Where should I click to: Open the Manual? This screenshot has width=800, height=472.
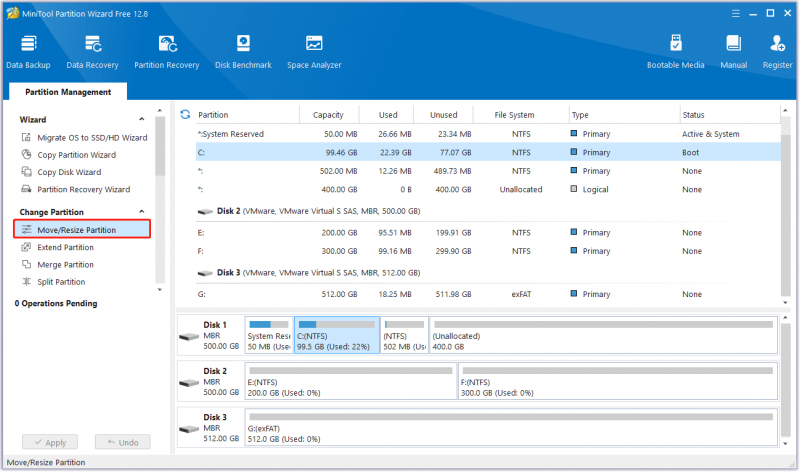tap(734, 52)
